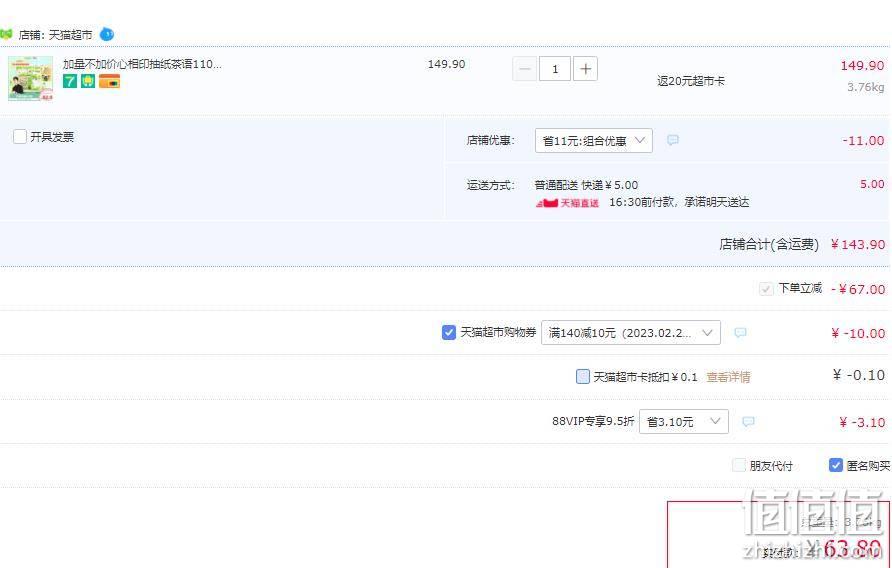Check the 开具发票 checkbox
This screenshot has width=892, height=568.
[20, 137]
